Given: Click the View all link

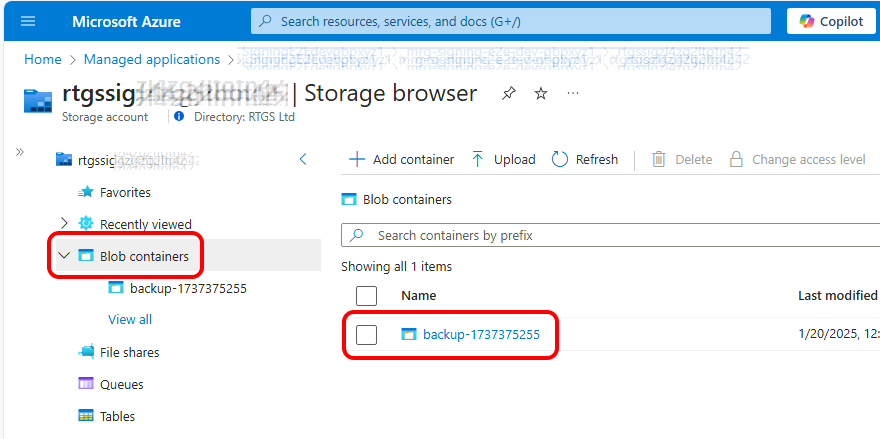Looking at the screenshot, I should pyautogui.click(x=130, y=319).
